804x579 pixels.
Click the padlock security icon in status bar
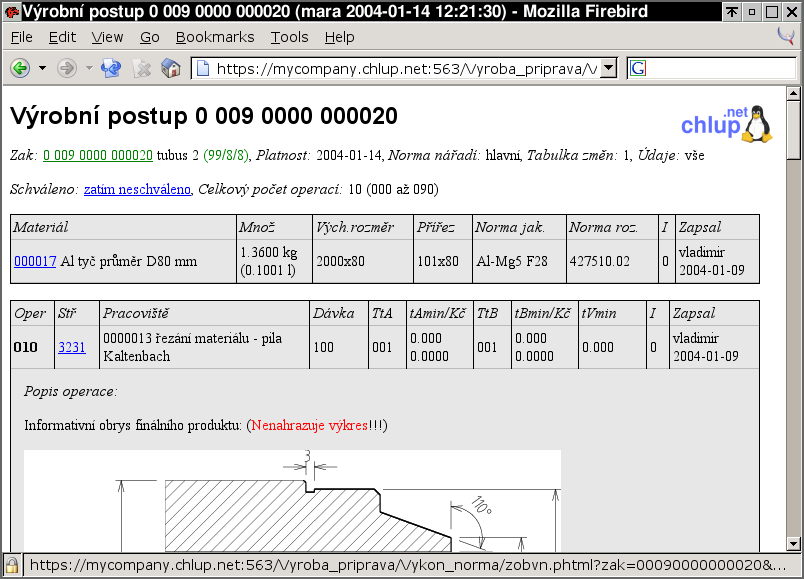12,565
